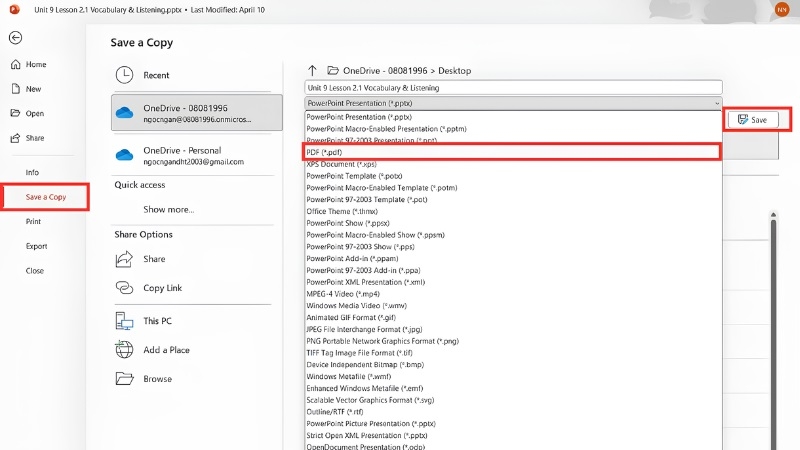The height and width of the screenshot is (450, 800).
Task: Choose XPS Document (*.xps) format
Action: [x=513, y=164]
